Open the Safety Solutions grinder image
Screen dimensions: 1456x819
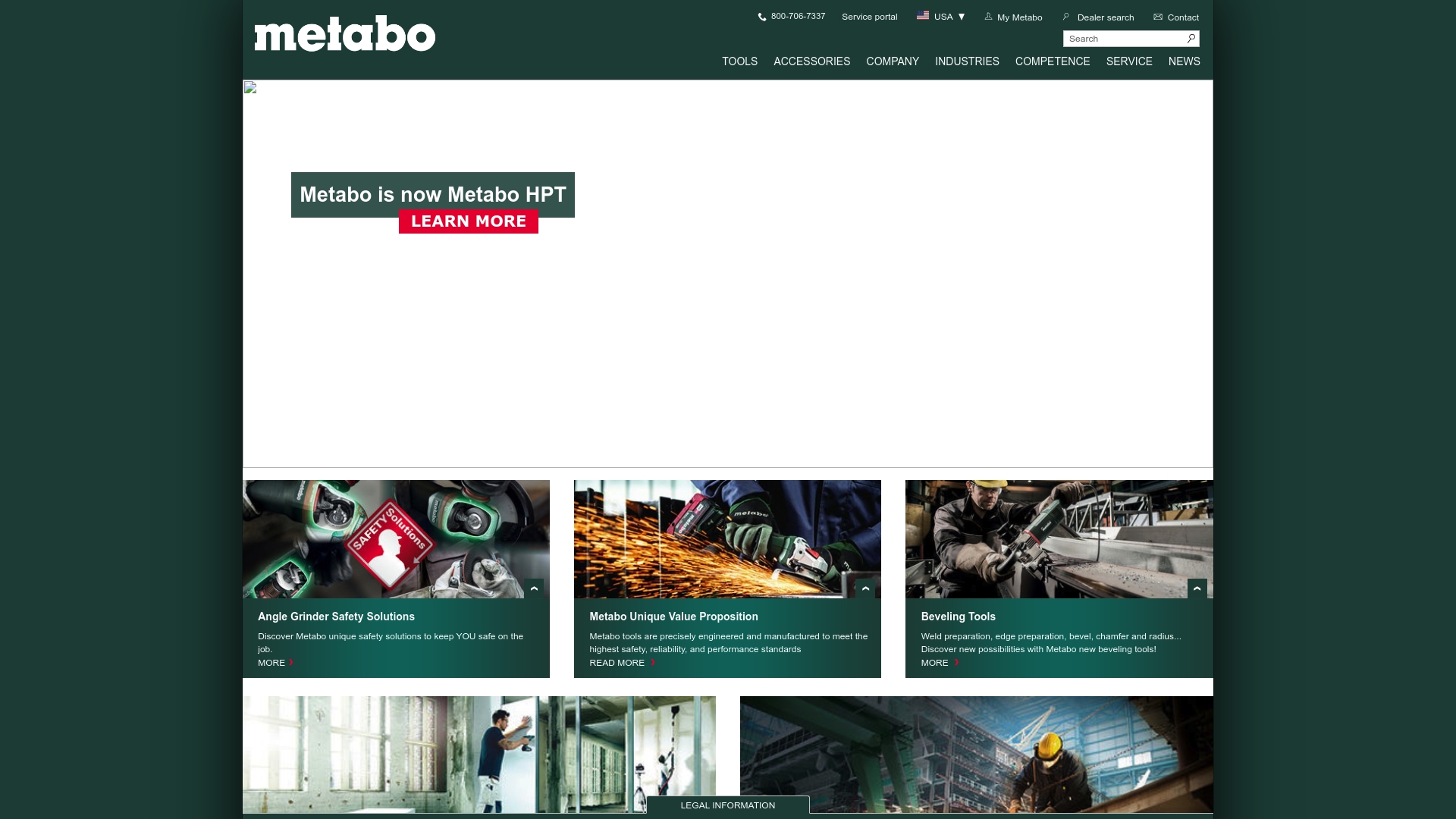tap(396, 539)
